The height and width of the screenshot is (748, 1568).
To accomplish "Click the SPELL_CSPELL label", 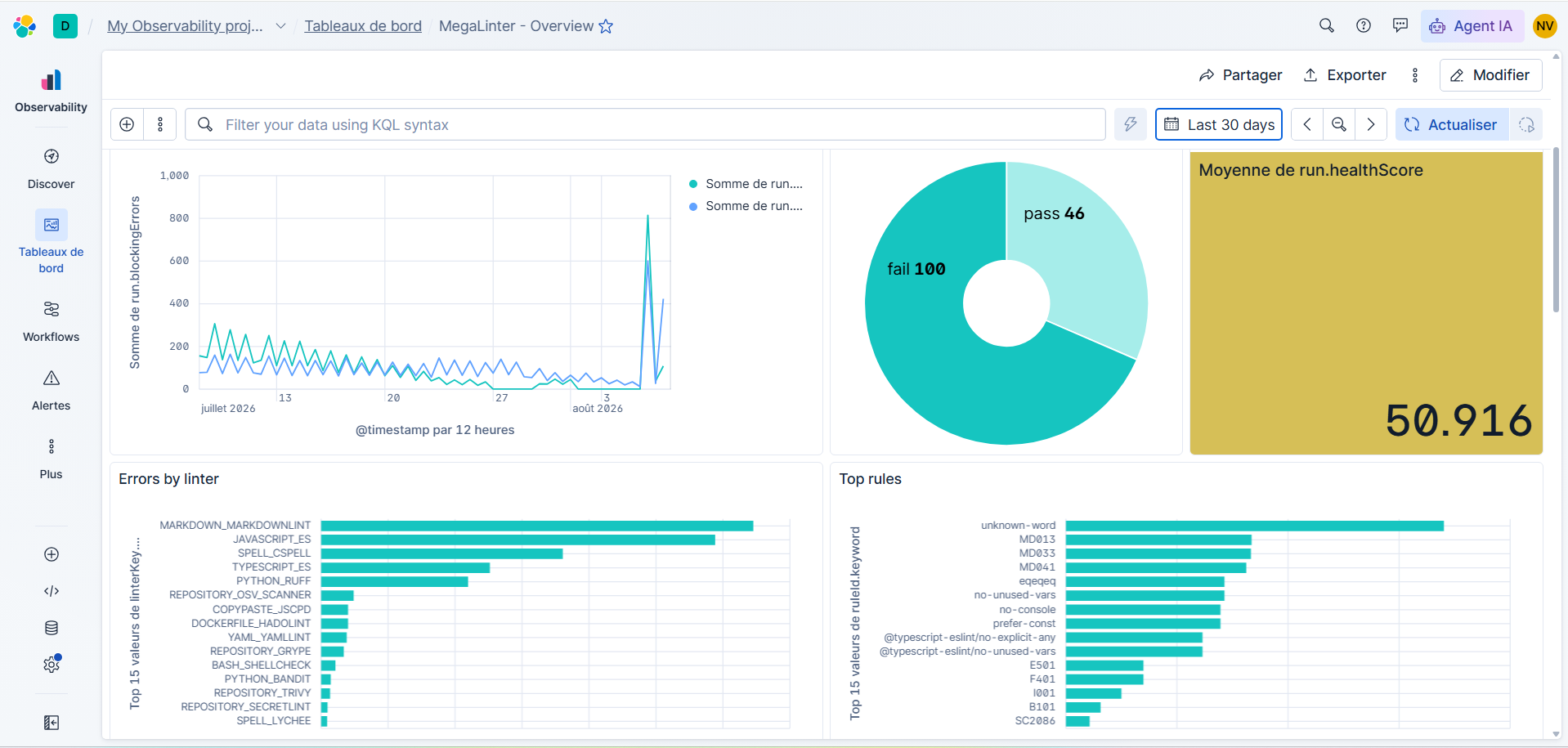I will (274, 553).
